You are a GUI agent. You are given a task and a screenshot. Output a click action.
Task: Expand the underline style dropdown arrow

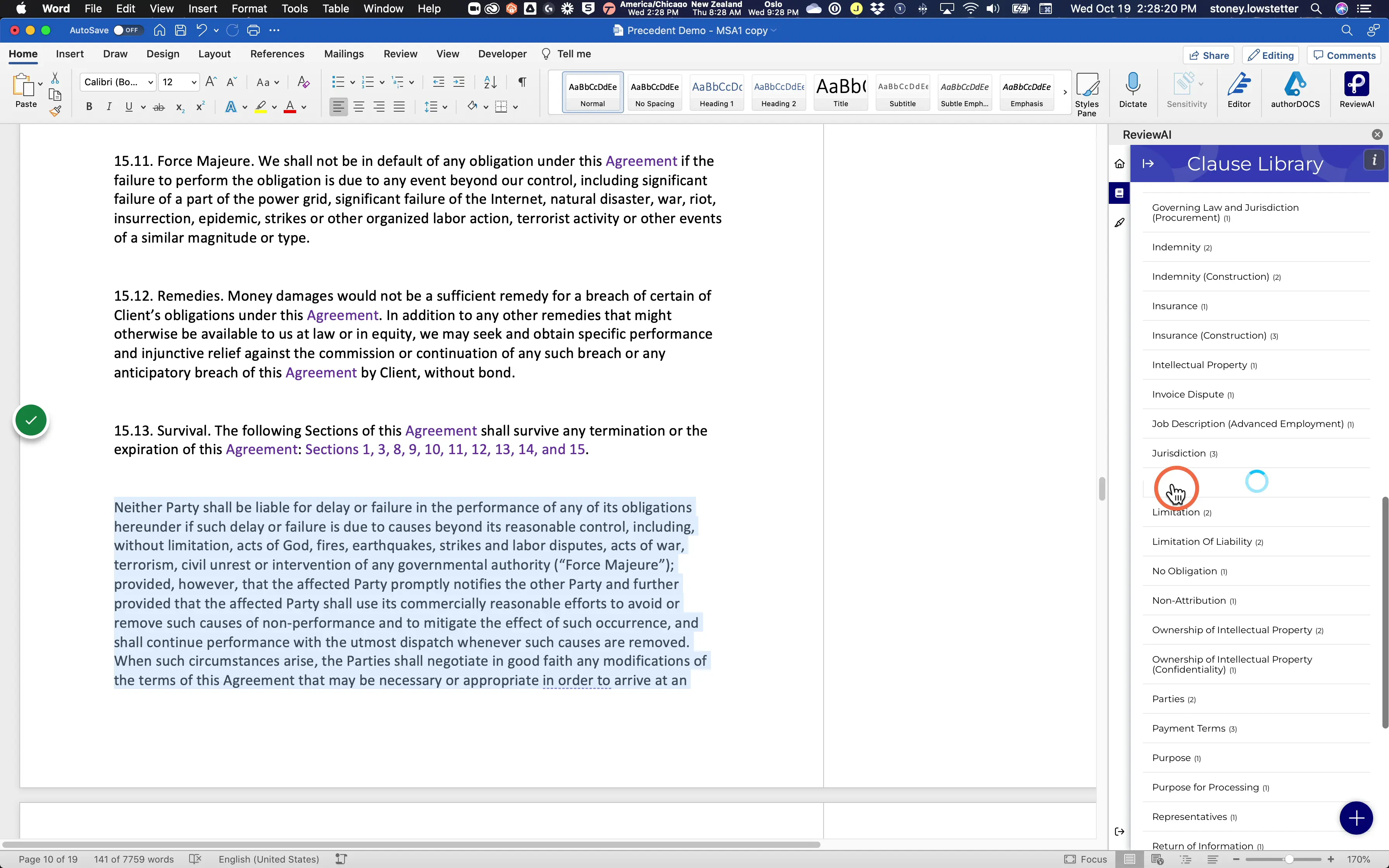click(x=143, y=107)
